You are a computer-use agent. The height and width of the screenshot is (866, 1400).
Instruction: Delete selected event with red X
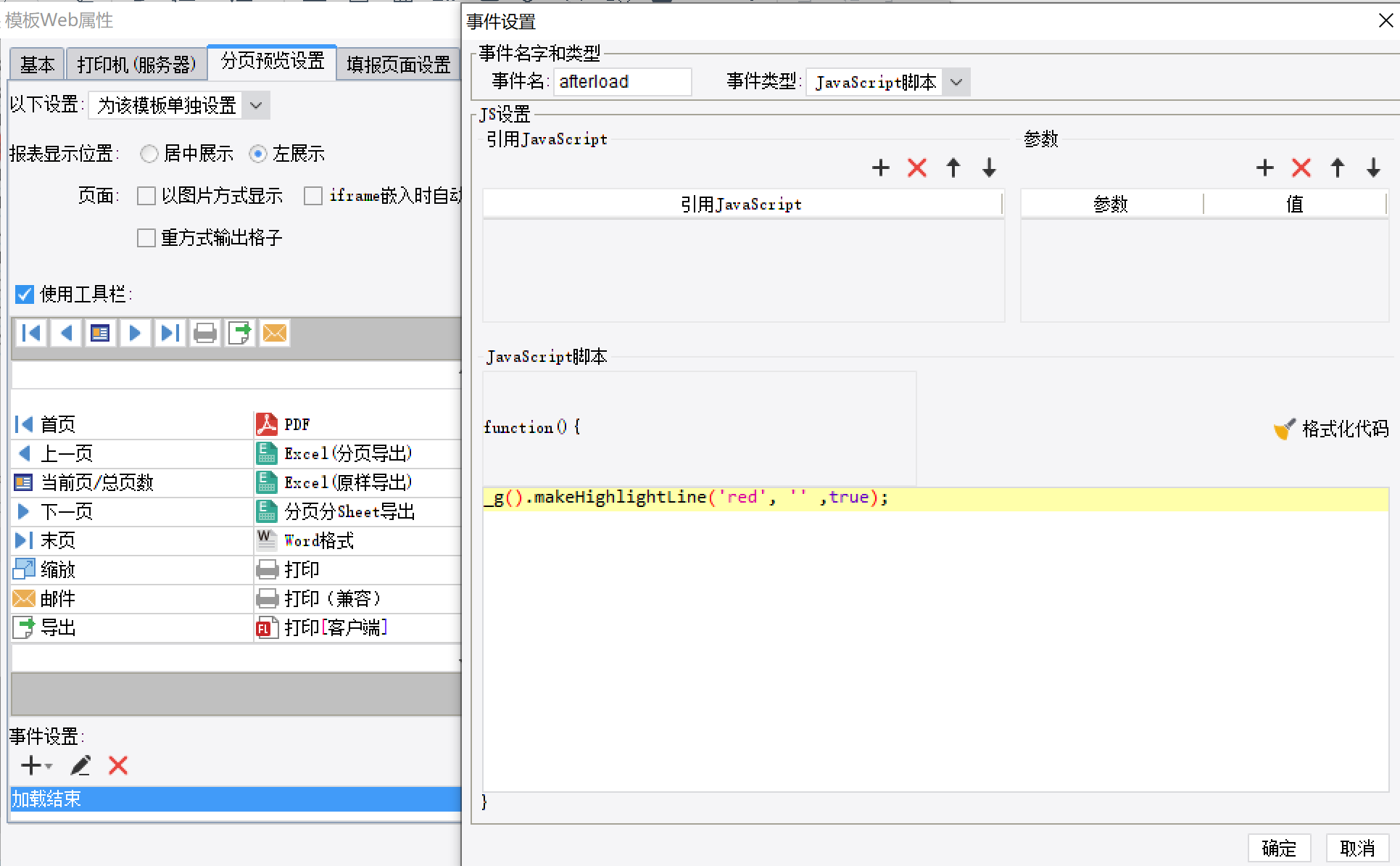pos(118,765)
